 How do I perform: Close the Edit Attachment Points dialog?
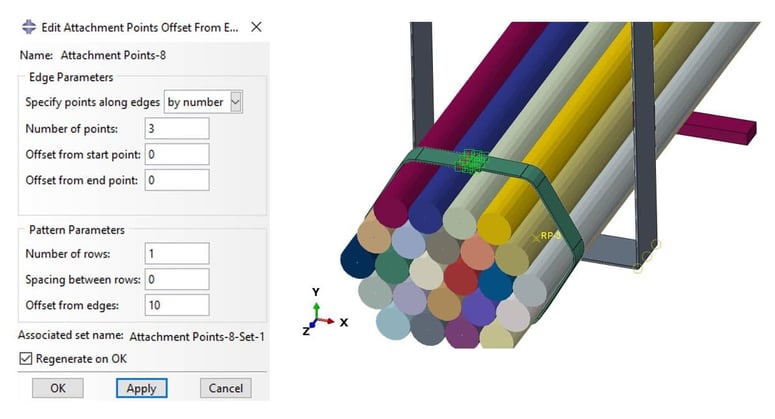pyautogui.click(x=256, y=28)
